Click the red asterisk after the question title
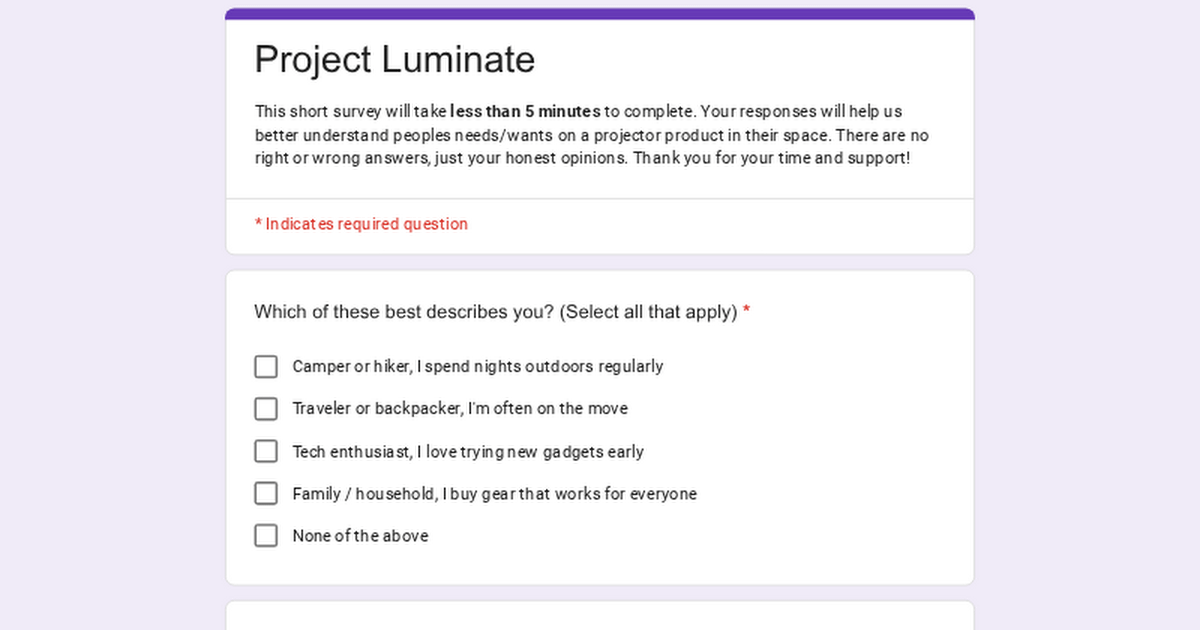This screenshot has width=1200, height=630. click(747, 312)
